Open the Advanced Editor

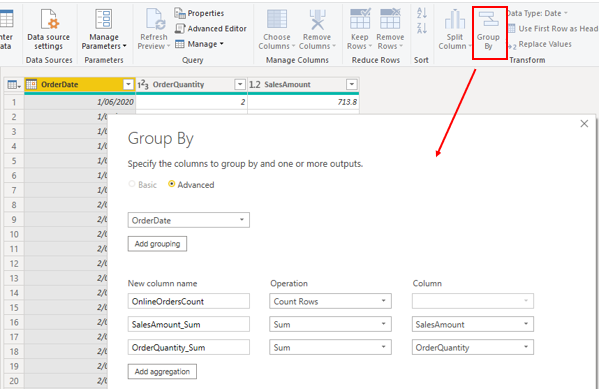tap(210, 29)
